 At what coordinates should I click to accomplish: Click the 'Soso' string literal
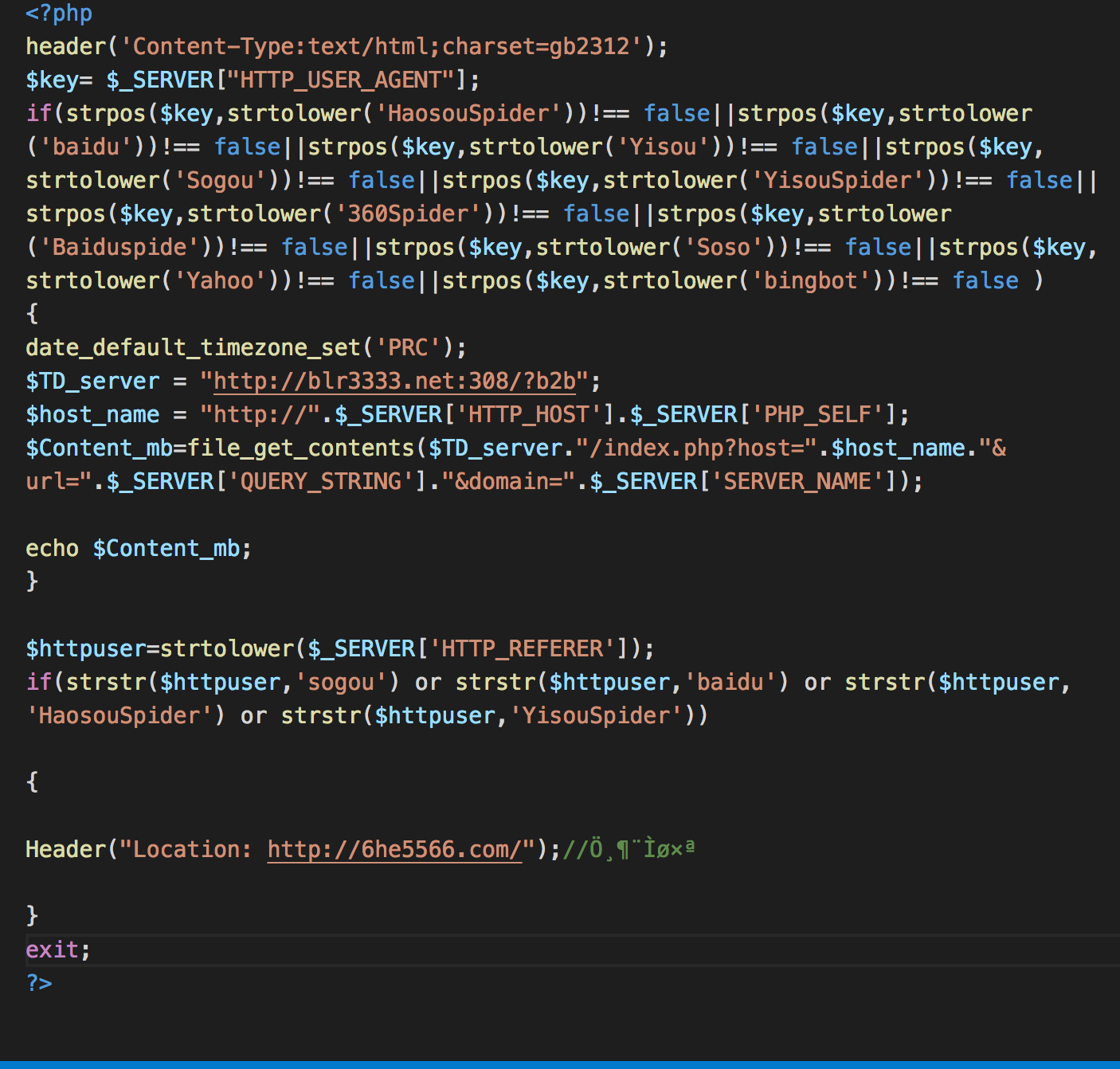[x=724, y=247]
